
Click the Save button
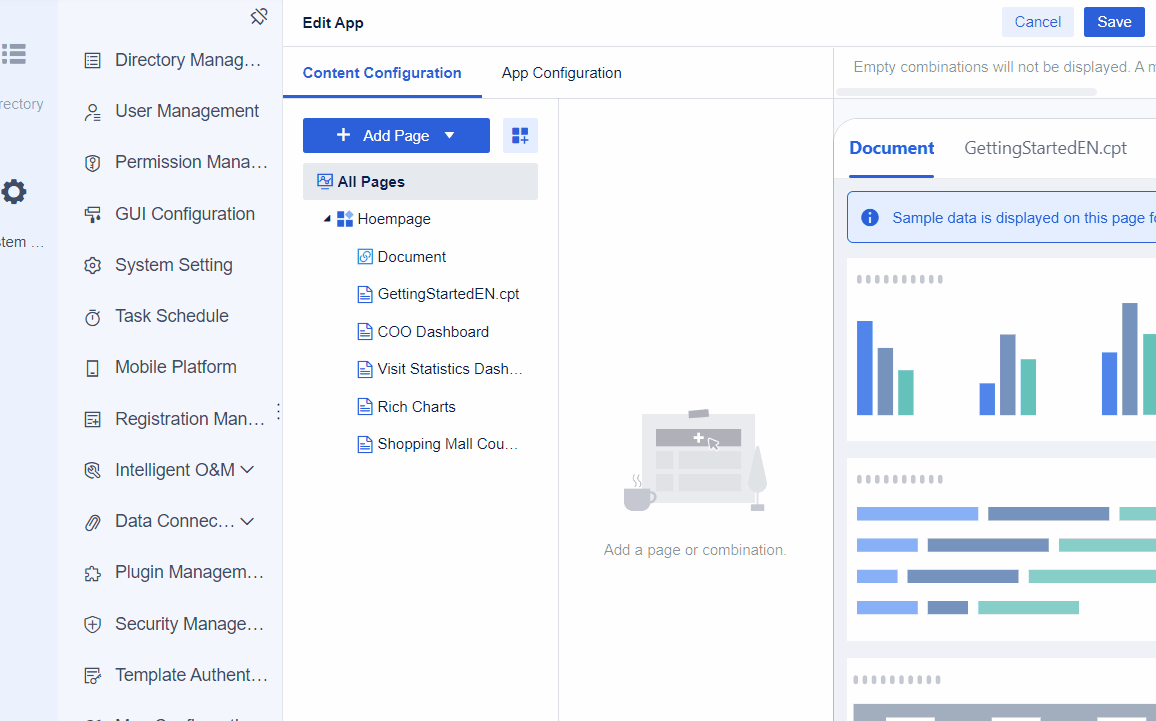pos(1114,21)
